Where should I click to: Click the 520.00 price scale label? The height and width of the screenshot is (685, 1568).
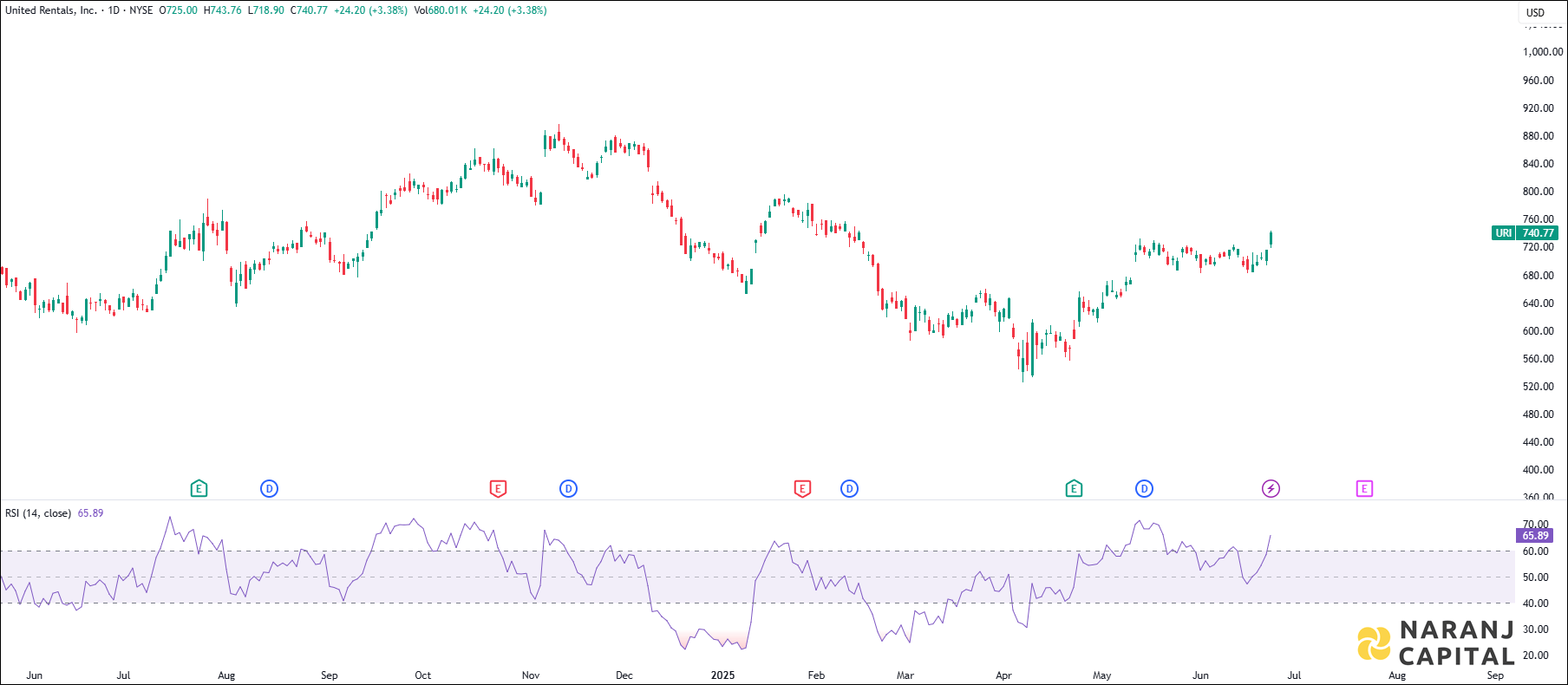click(x=1539, y=387)
